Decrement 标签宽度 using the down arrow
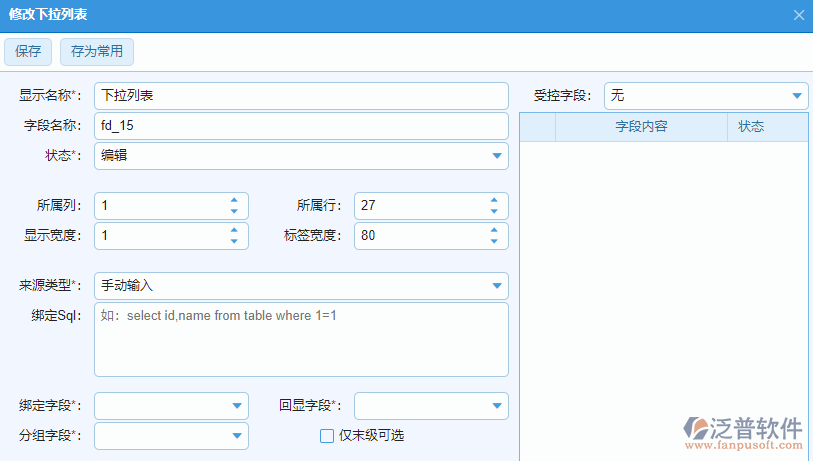This screenshot has height=461, width=813. [494, 241]
